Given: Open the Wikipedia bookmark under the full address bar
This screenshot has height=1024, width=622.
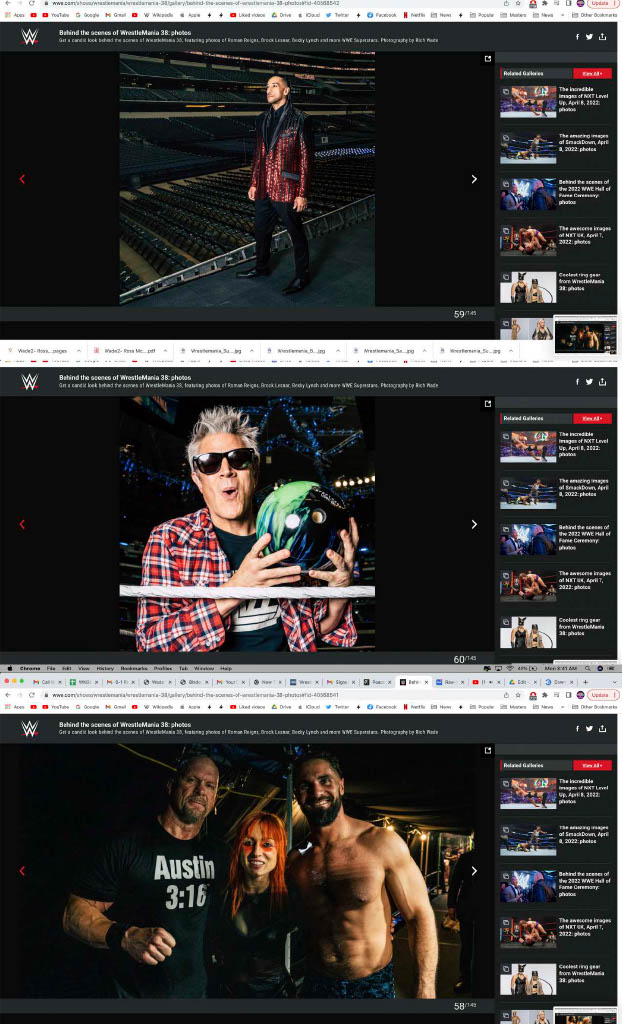Looking at the screenshot, I should [158, 707].
